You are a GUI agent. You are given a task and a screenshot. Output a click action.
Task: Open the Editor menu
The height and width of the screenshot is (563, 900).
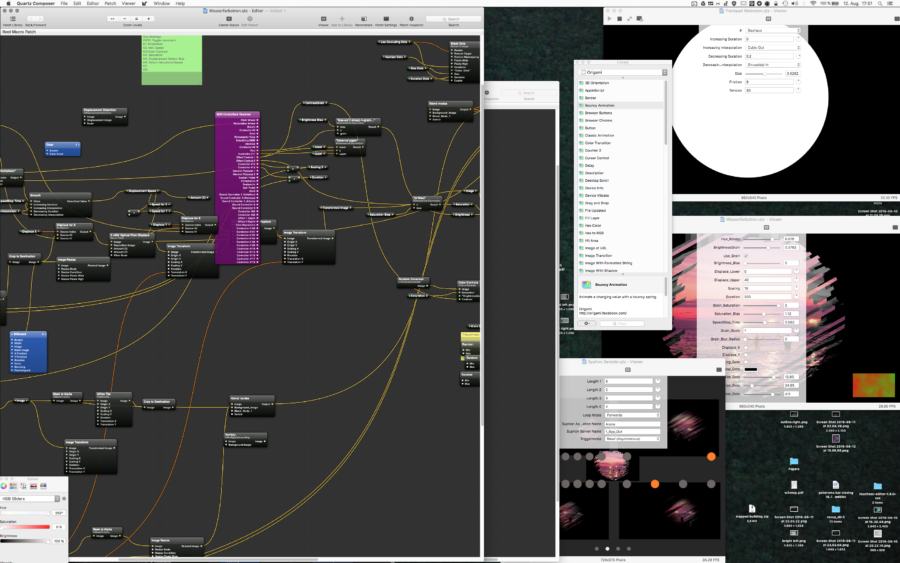click(x=92, y=3)
